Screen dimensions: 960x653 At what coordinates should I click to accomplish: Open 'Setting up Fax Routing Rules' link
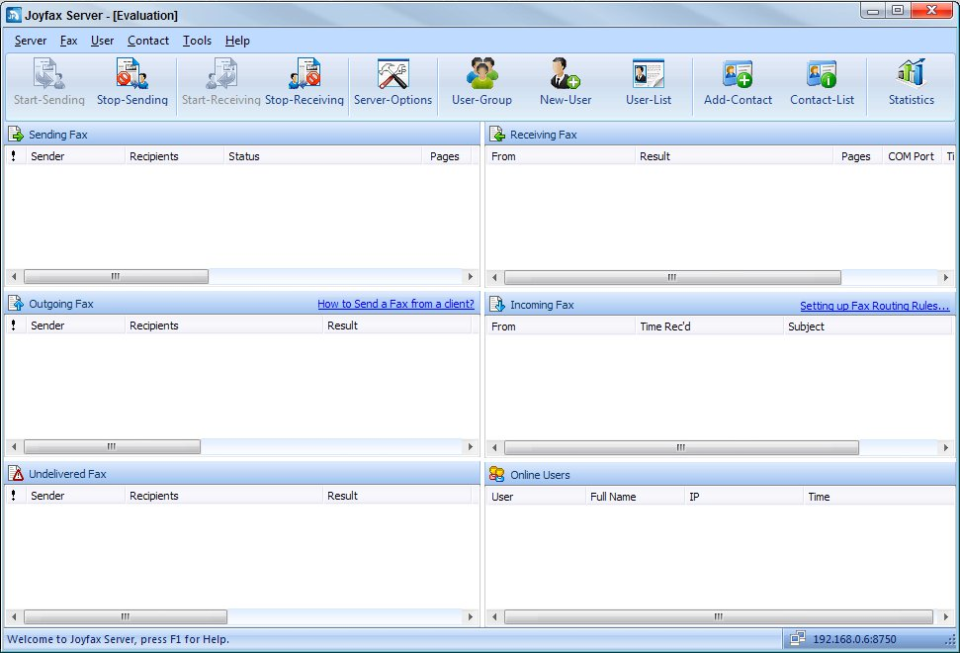pos(874,305)
